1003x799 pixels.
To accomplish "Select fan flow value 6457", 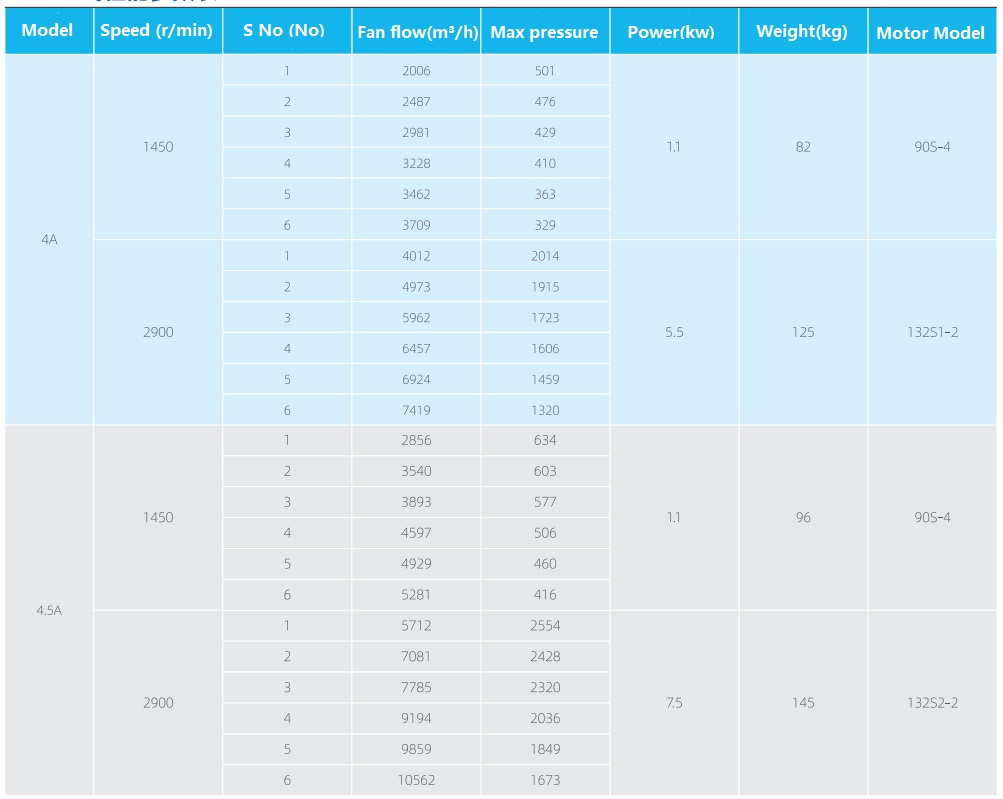I will 416,349.
